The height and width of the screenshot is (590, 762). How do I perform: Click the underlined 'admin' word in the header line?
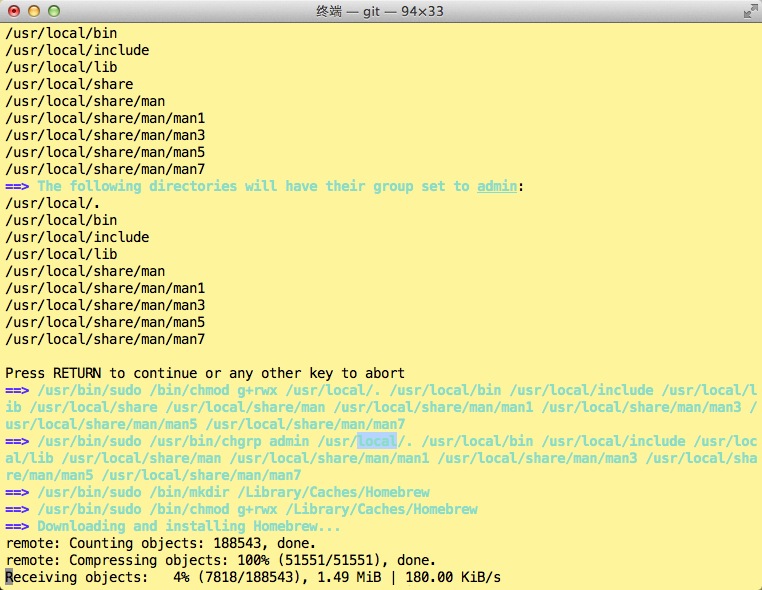(497, 186)
